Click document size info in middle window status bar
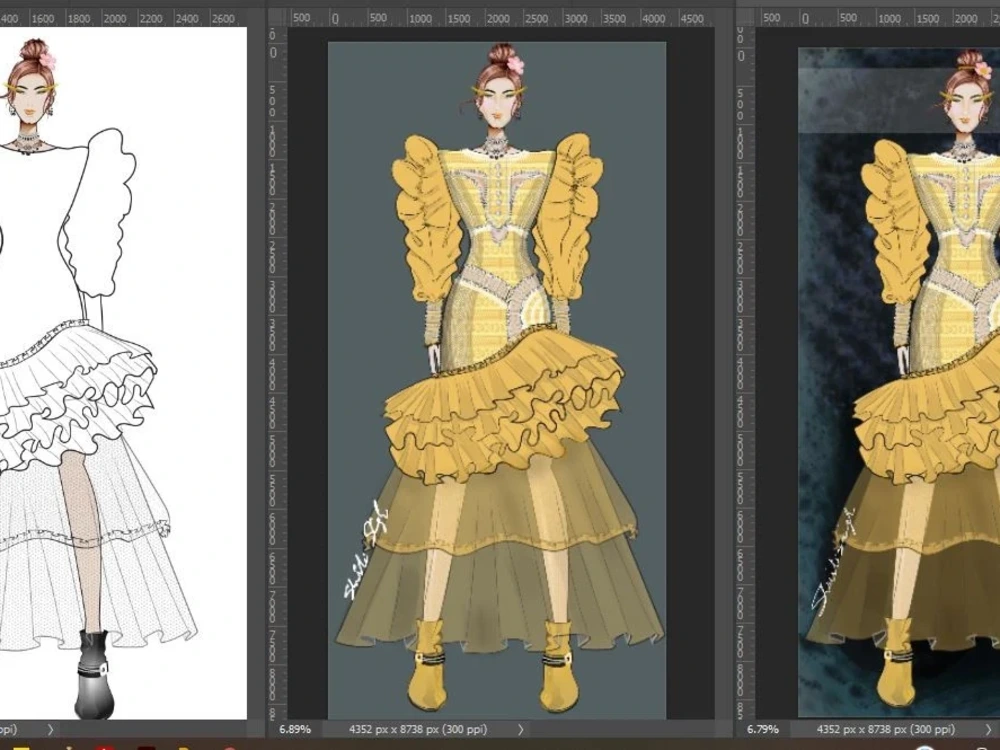 coord(418,729)
